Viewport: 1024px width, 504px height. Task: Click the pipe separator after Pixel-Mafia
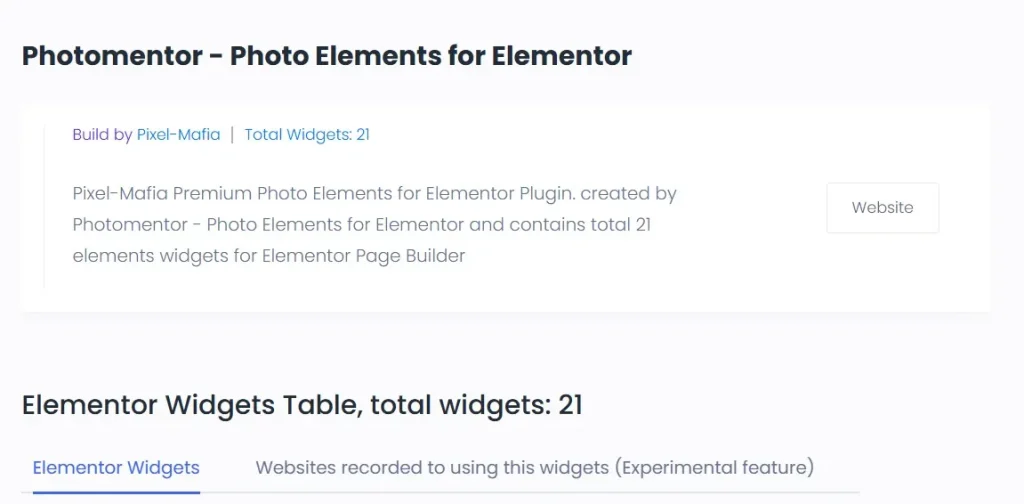(x=232, y=135)
